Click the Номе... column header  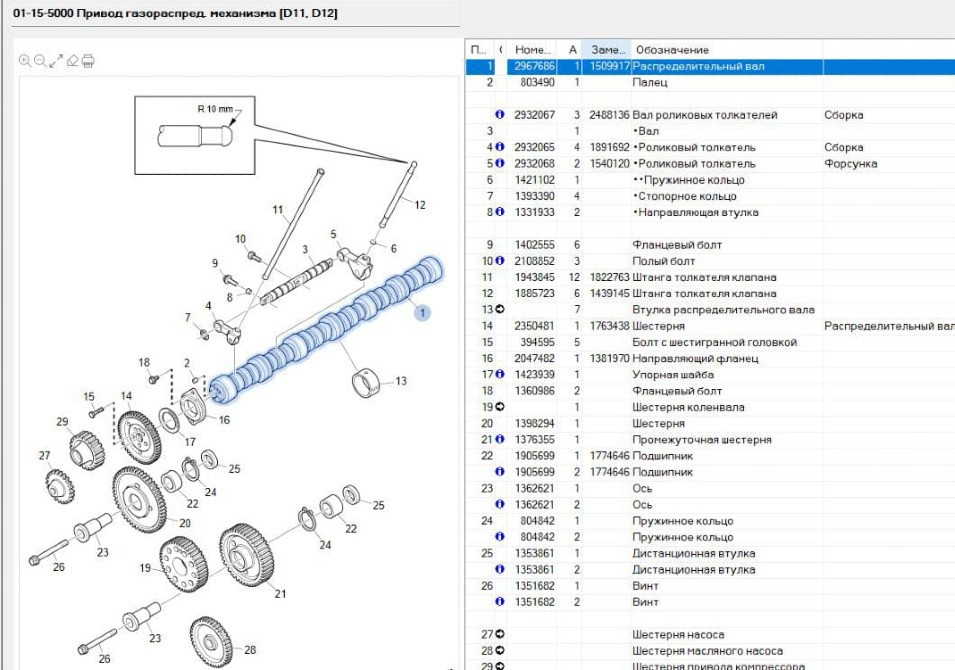[533, 50]
